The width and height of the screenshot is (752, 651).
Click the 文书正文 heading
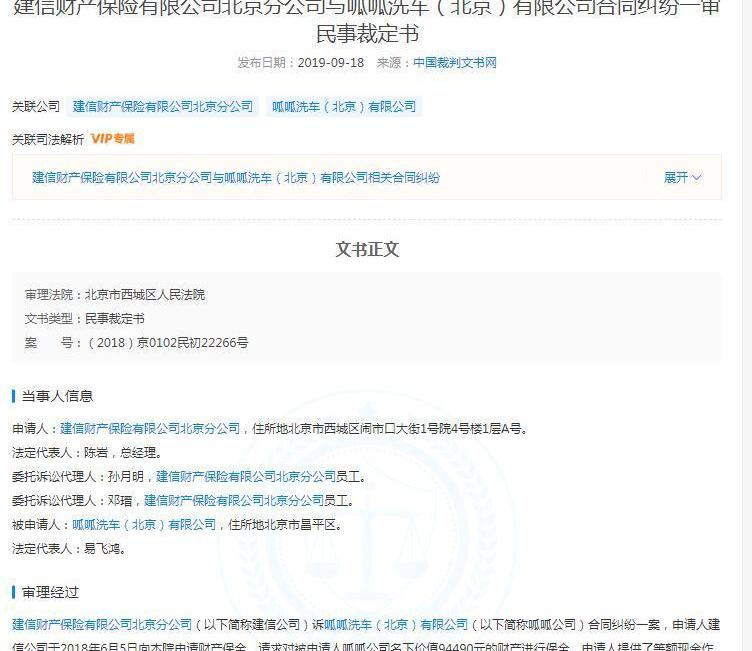[367, 249]
